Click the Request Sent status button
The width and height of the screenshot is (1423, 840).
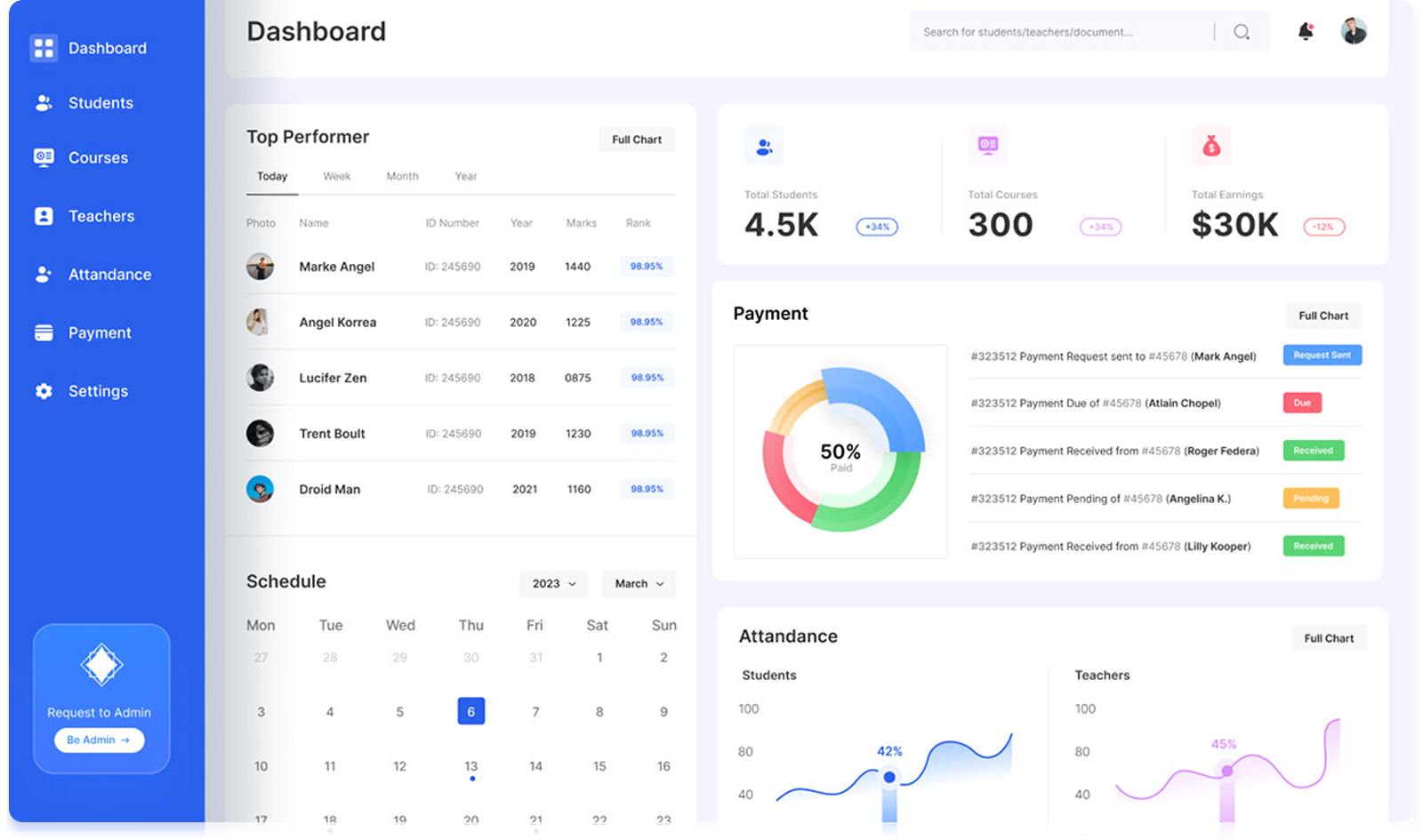[x=1322, y=355]
